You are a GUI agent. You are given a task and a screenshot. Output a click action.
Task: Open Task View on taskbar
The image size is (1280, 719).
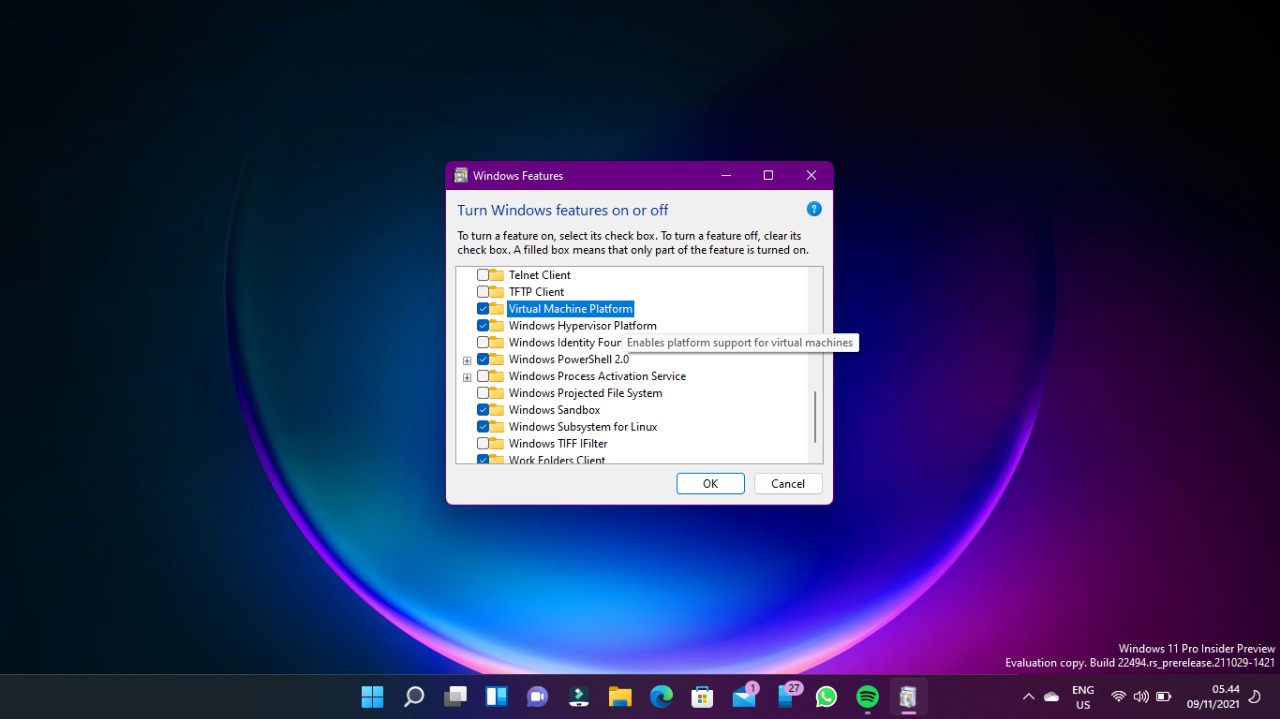[456, 696]
